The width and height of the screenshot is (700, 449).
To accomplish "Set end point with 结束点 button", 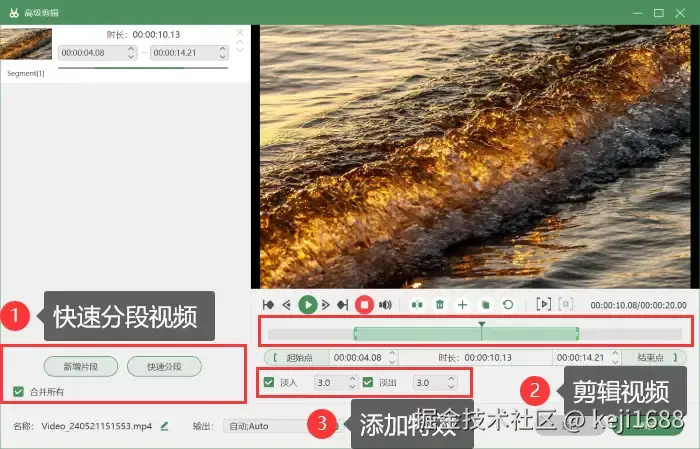I will click(x=654, y=358).
